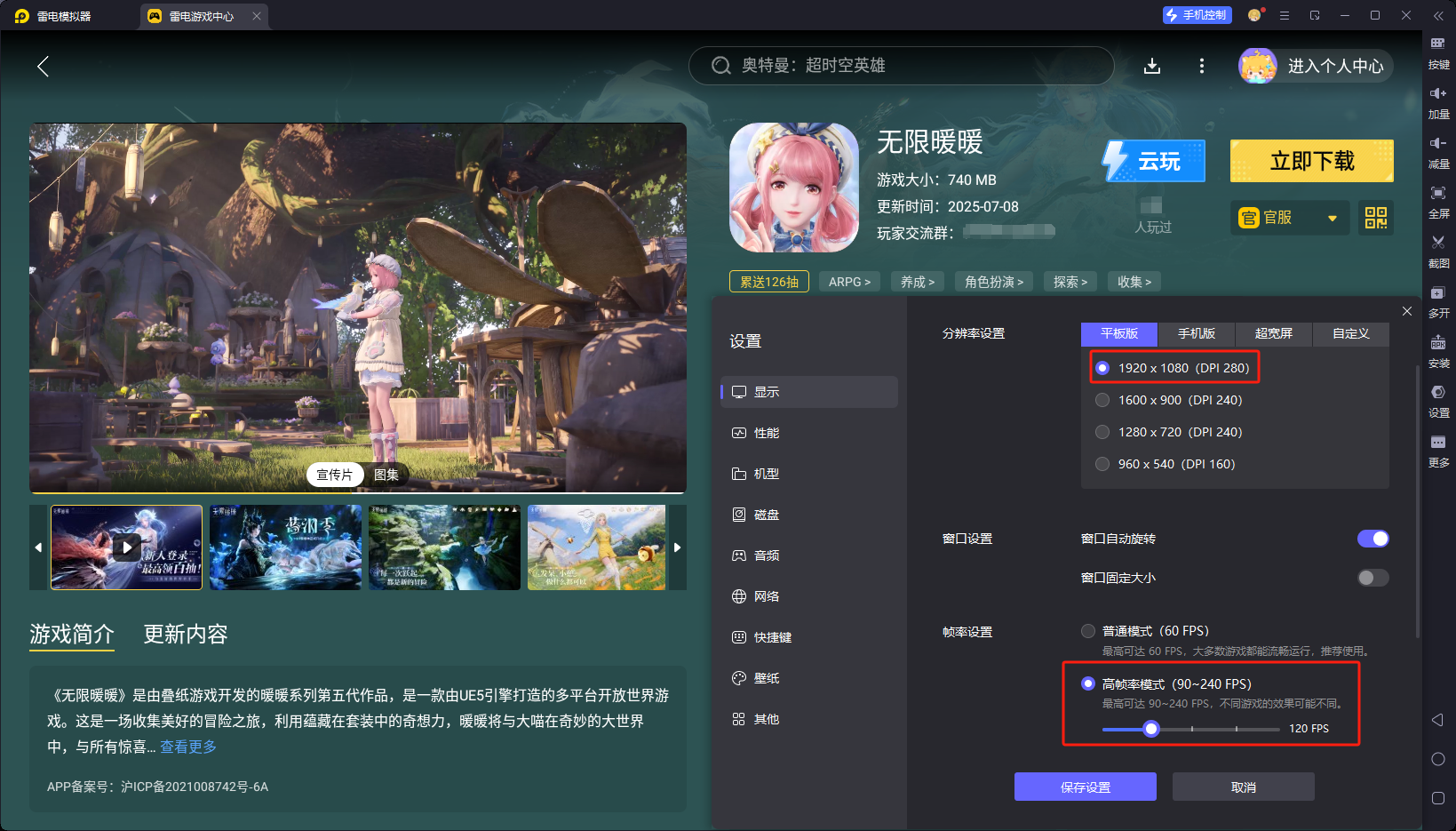Click 立即下载 download button
1456x831 pixels.
point(1312,161)
